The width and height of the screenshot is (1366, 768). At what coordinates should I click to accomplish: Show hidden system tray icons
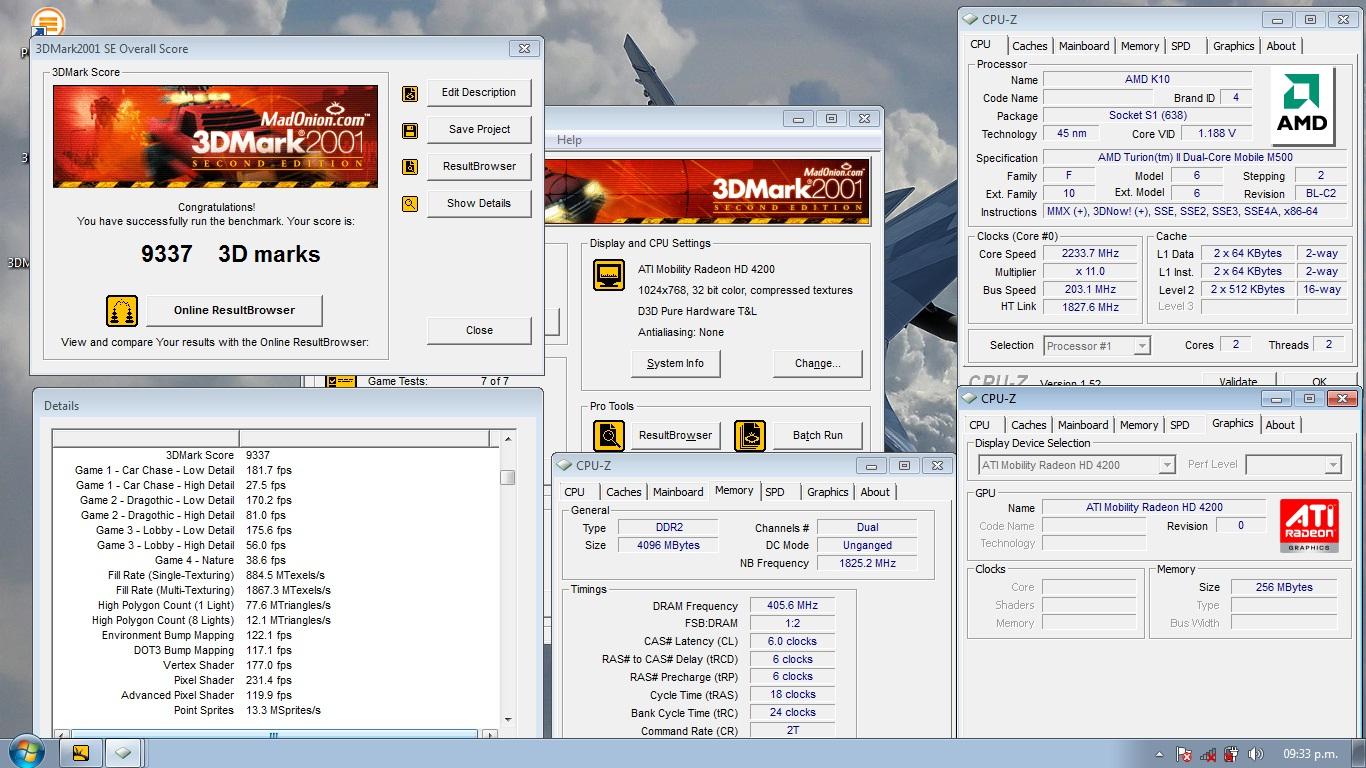point(1159,754)
